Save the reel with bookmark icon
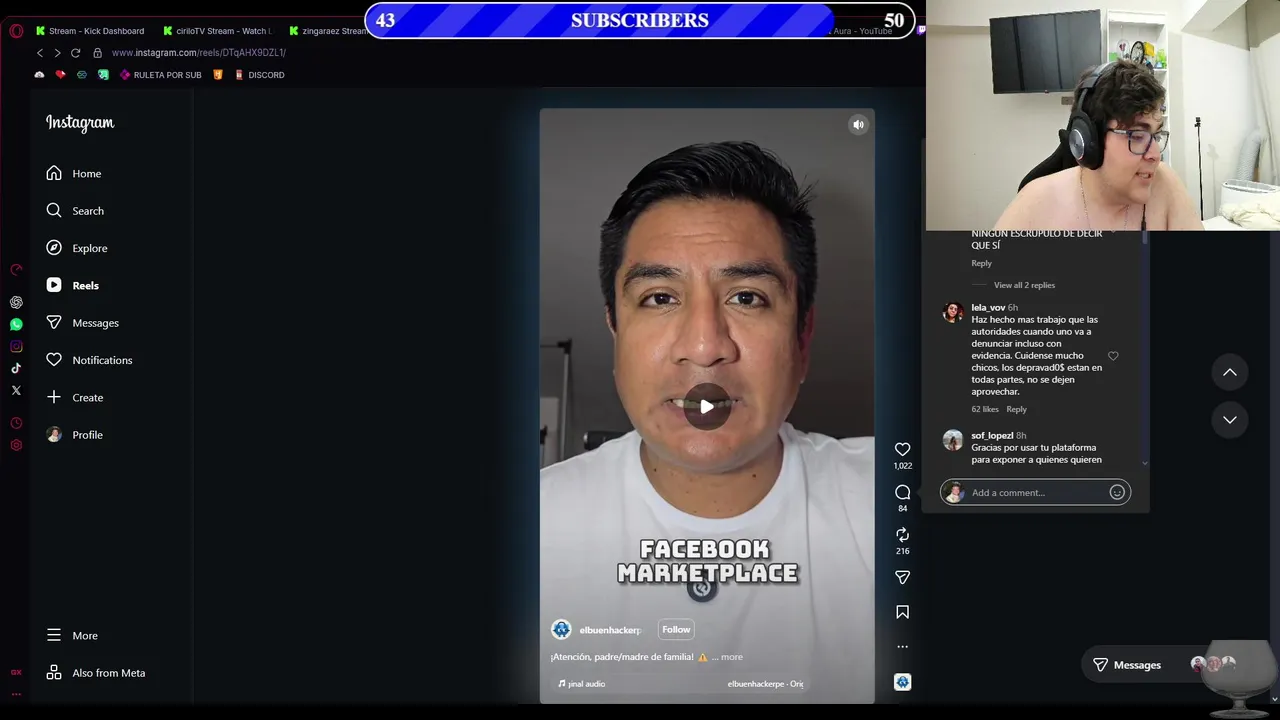This screenshot has width=1280, height=720. pyautogui.click(x=902, y=612)
